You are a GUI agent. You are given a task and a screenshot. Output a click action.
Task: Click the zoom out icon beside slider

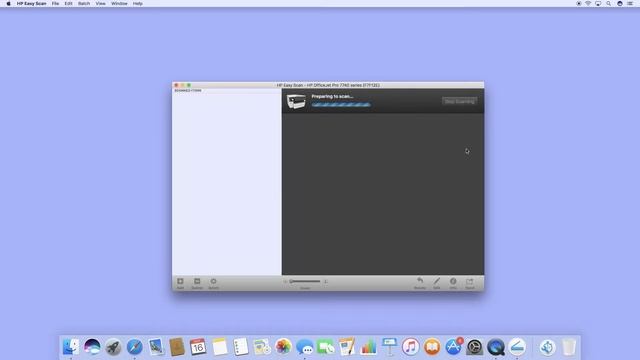(x=285, y=282)
